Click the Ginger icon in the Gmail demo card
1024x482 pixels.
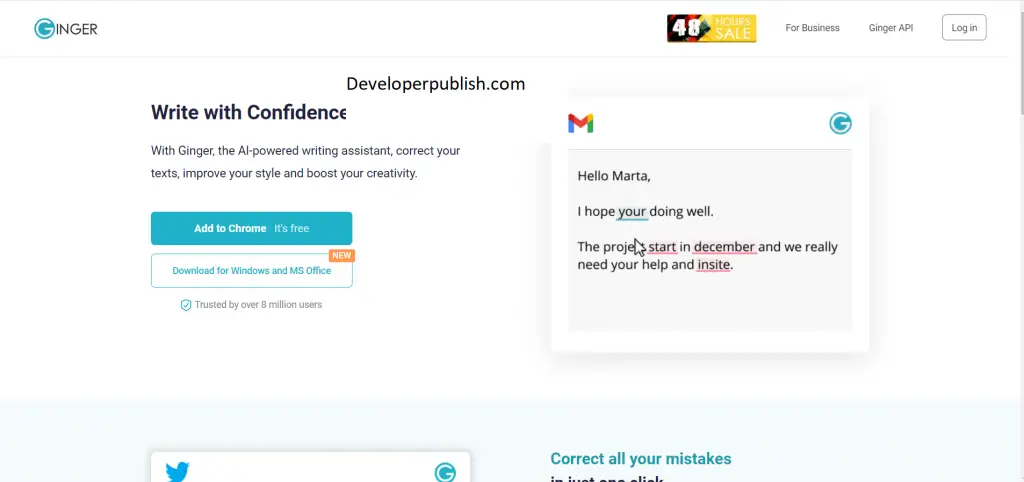point(840,123)
